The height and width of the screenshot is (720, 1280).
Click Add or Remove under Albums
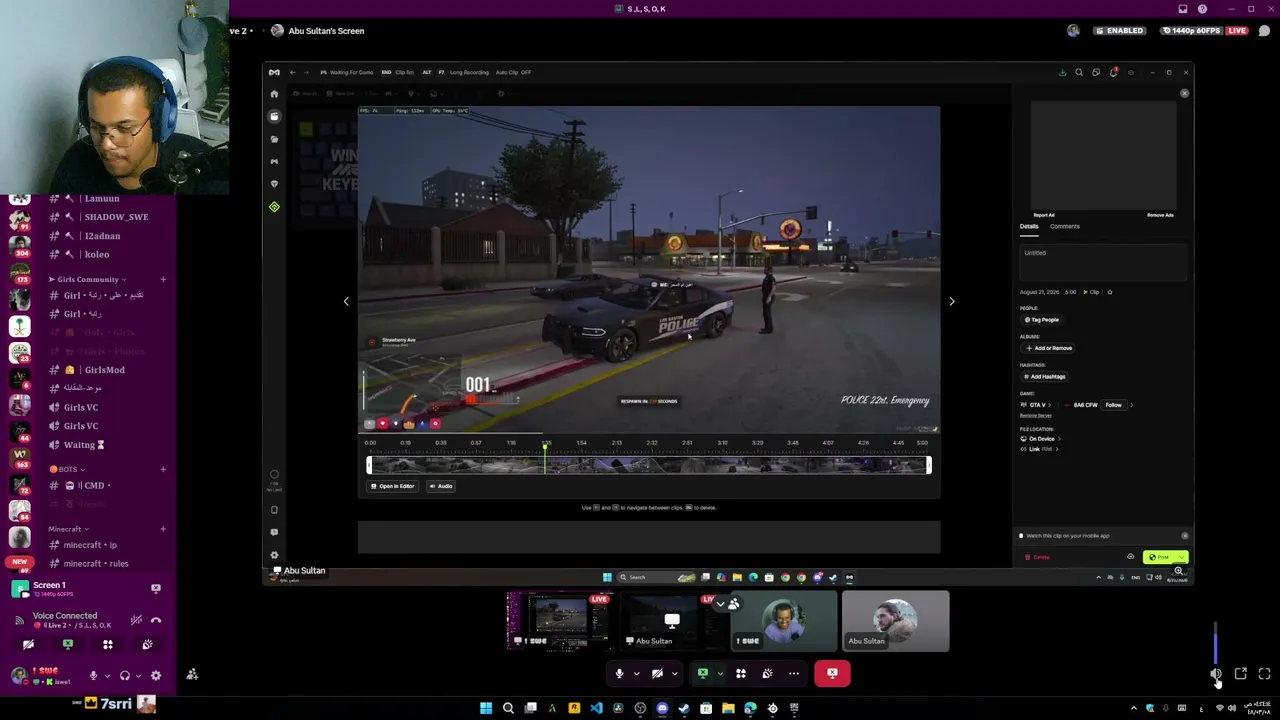point(1049,348)
